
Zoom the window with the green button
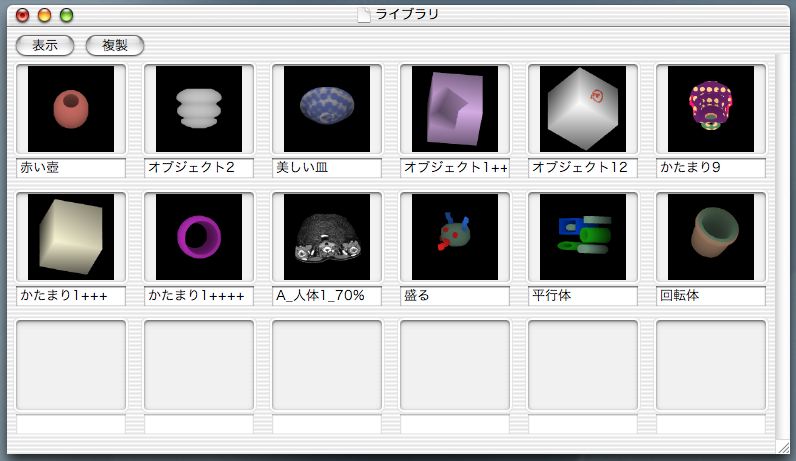[x=67, y=15]
